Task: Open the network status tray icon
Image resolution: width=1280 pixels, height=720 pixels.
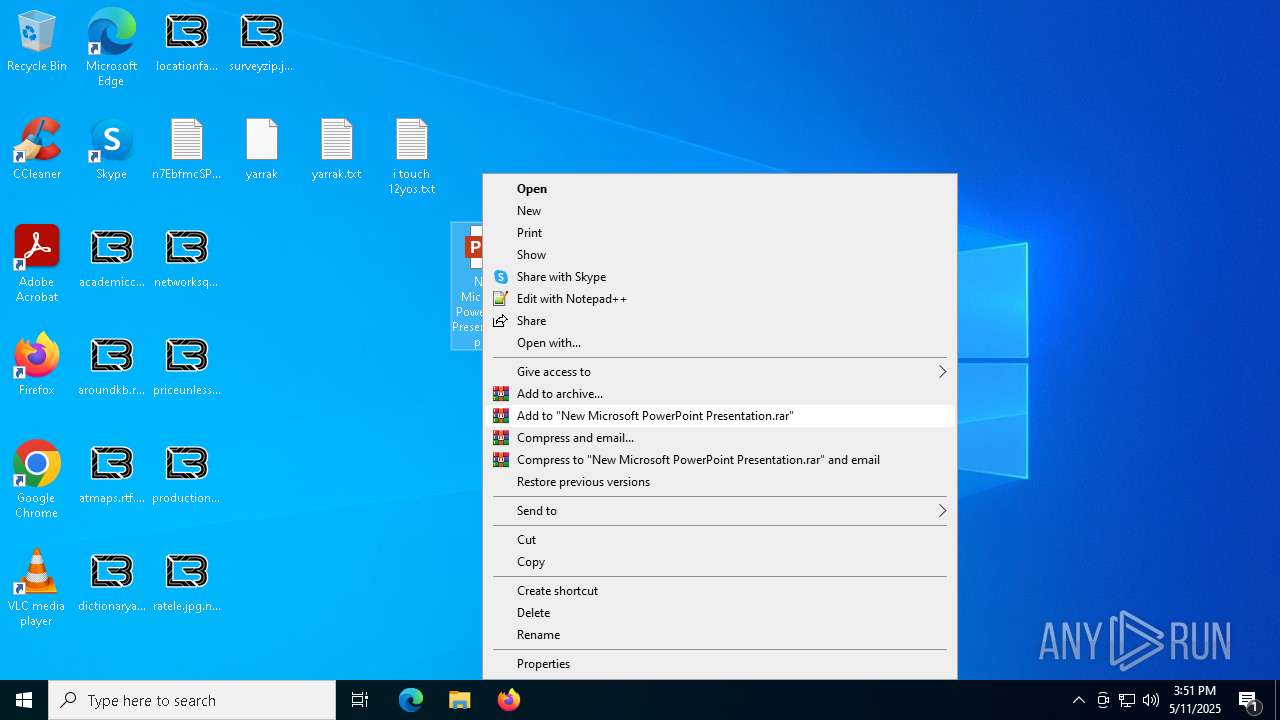Action: pos(1127,700)
